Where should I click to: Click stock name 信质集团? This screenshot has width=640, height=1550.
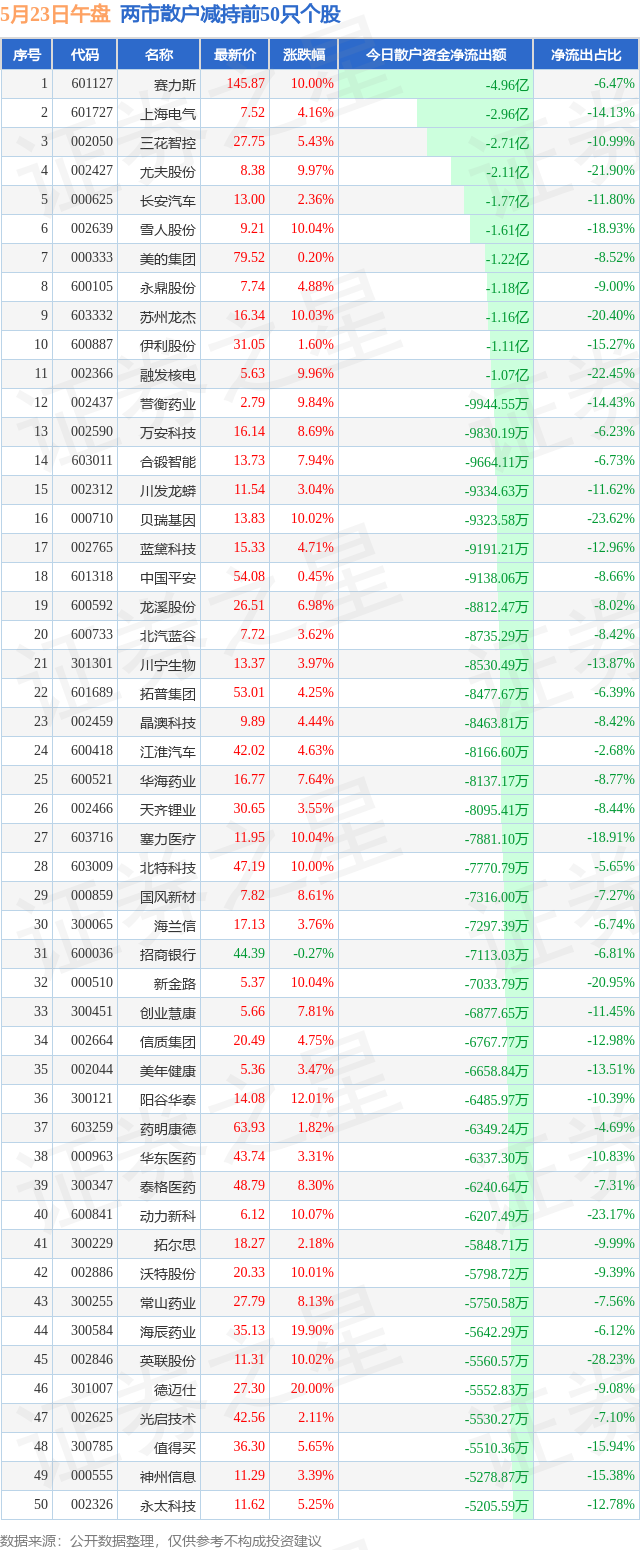pos(169,1041)
